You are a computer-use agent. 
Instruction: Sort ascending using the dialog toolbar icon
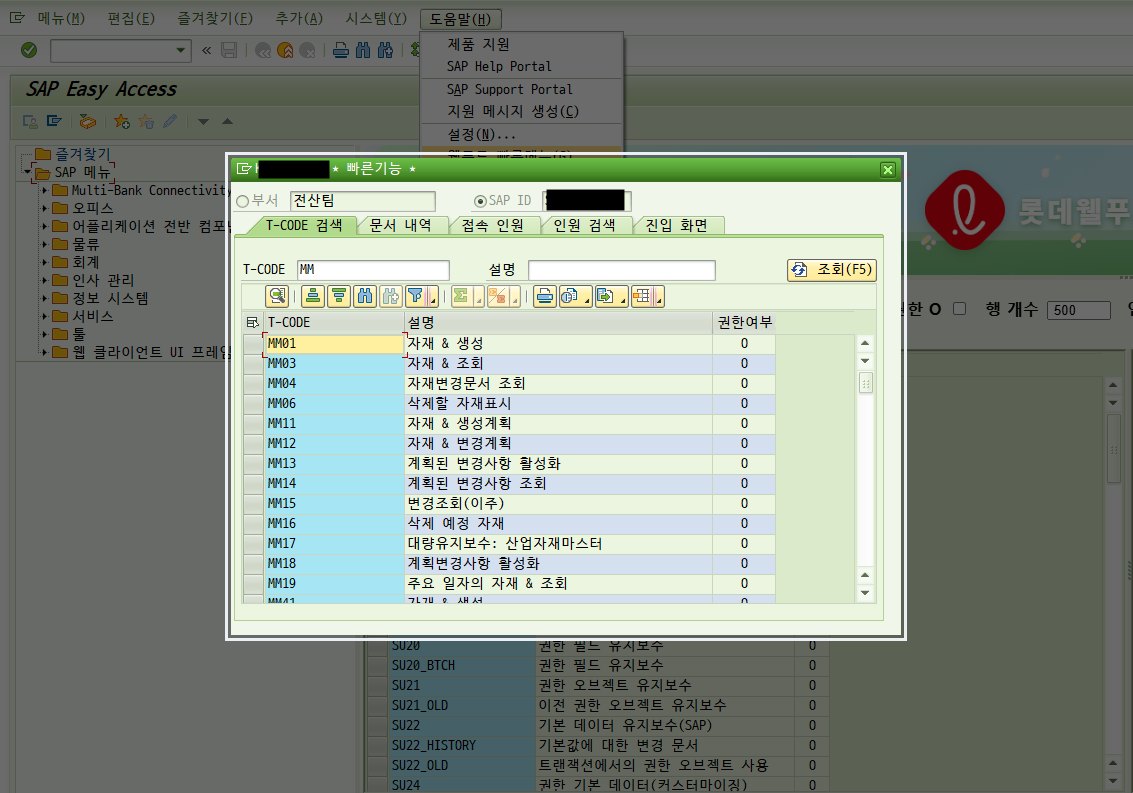click(x=312, y=296)
